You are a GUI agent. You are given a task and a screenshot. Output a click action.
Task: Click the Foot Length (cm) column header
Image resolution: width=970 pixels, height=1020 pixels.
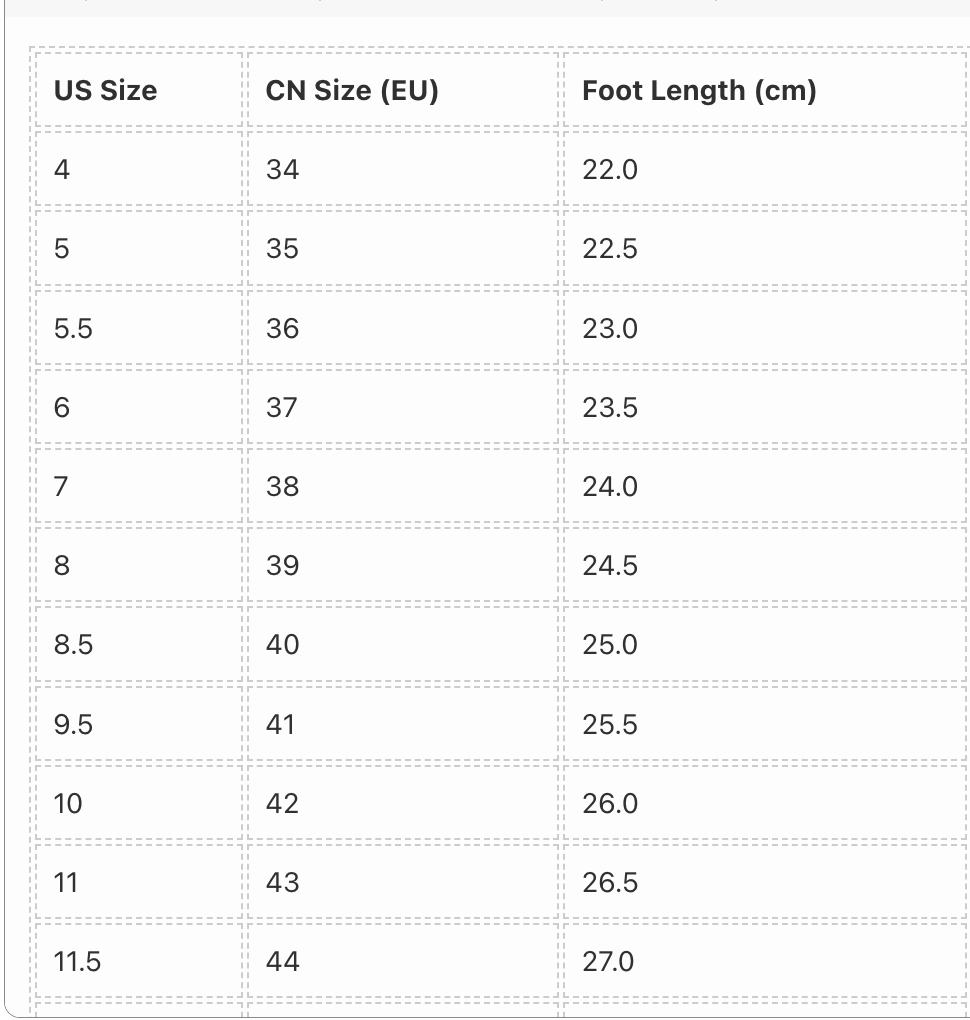click(765, 90)
